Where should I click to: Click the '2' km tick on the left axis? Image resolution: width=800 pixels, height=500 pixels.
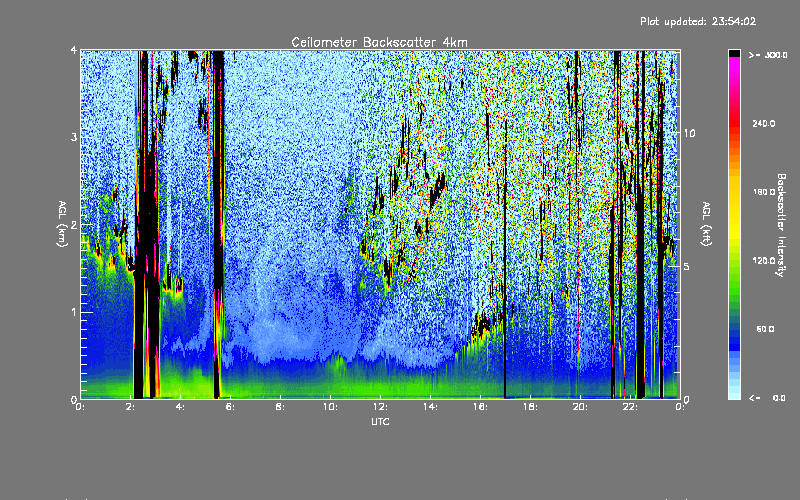[74, 224]
